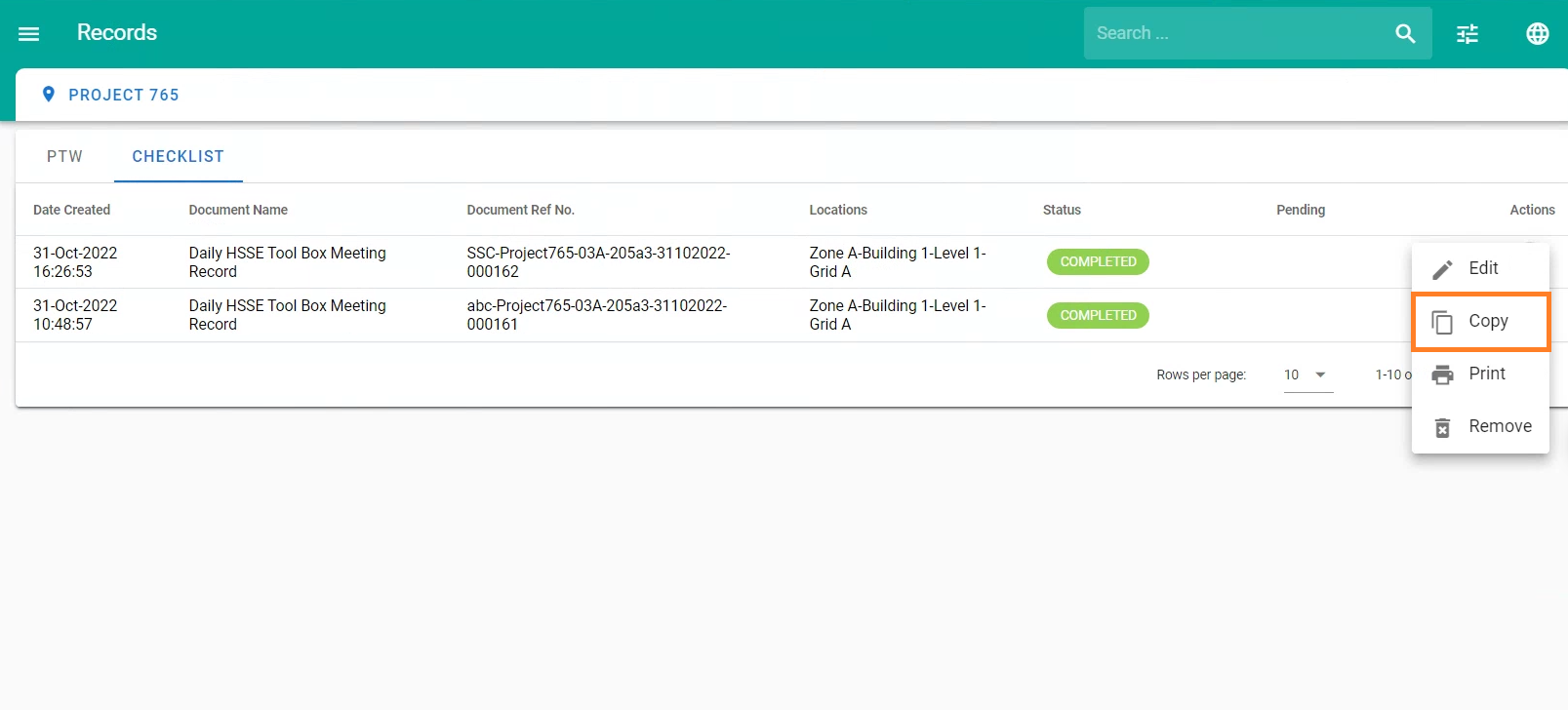Select the CHECKLIST tab

point(178,156)
